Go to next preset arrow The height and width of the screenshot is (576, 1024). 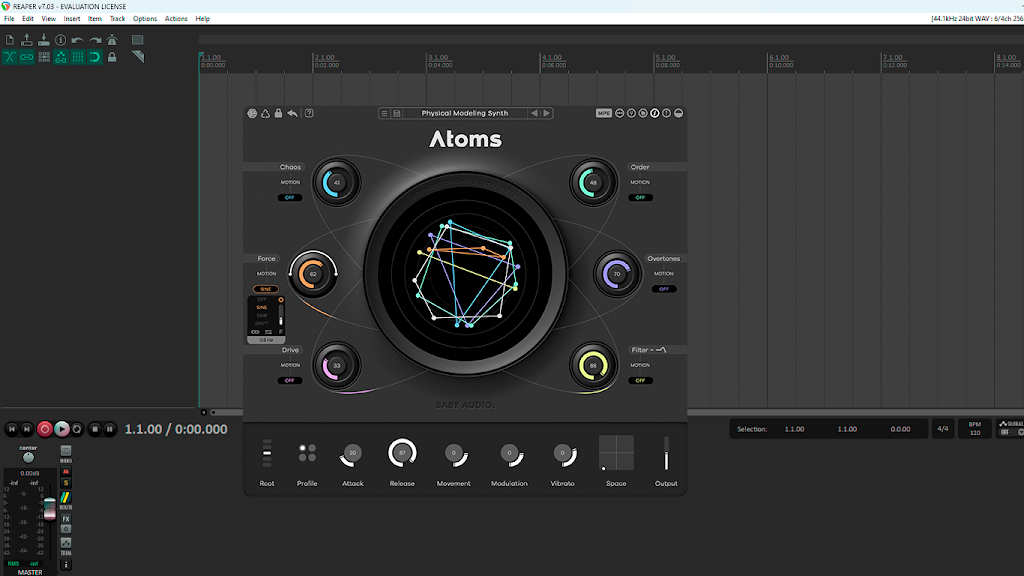point(547,114)
